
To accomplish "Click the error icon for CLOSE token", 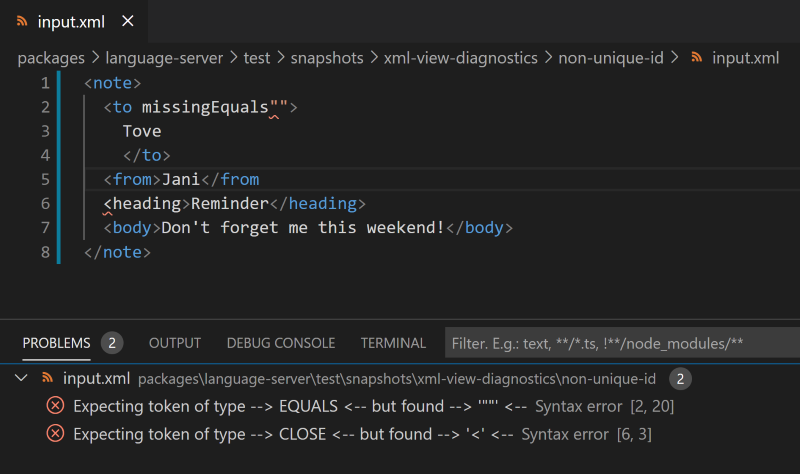I will click(x=56, y=434).
